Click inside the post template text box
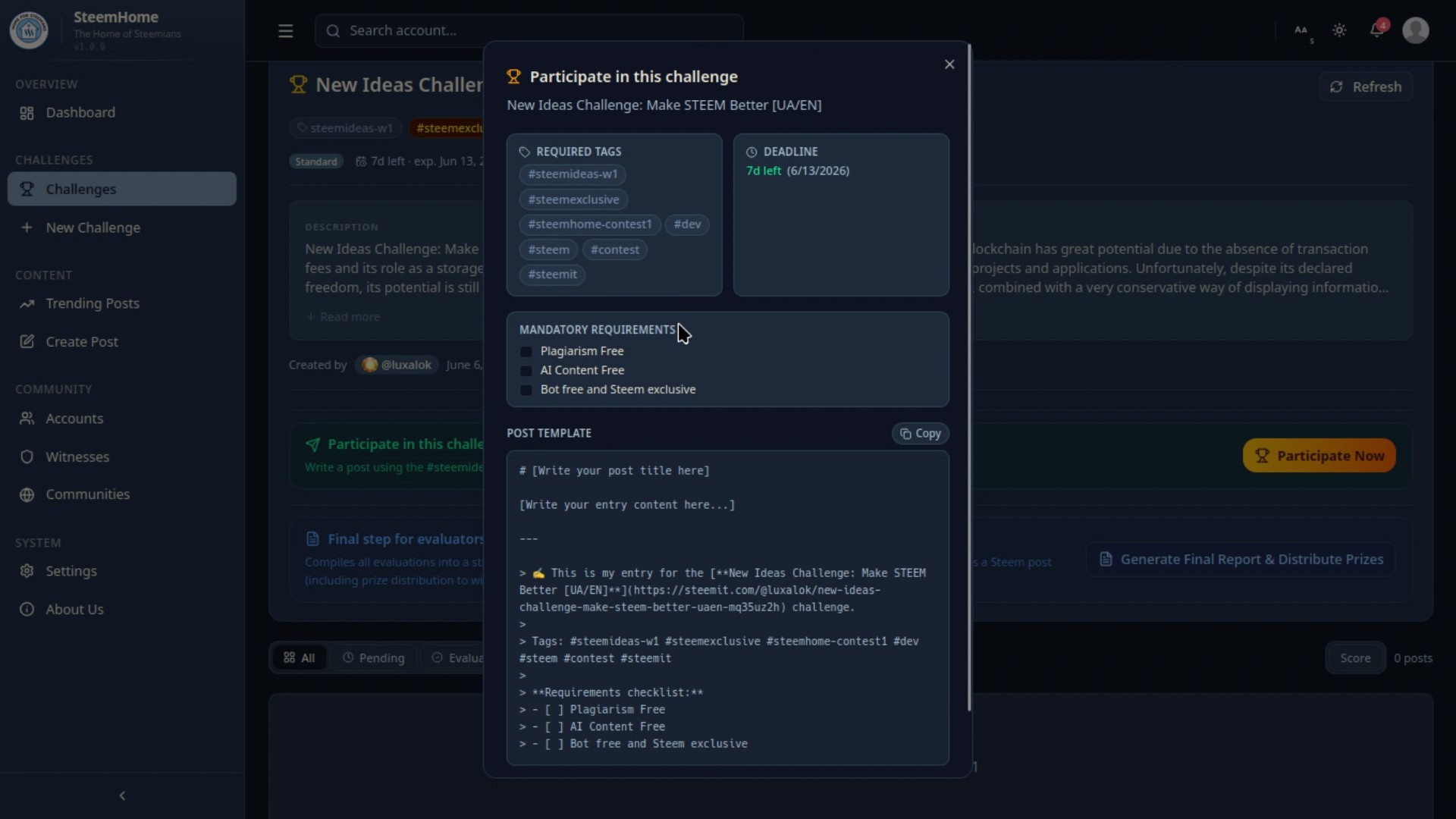This screenshot has height=819, width=1456. click(x=728, y=607)
